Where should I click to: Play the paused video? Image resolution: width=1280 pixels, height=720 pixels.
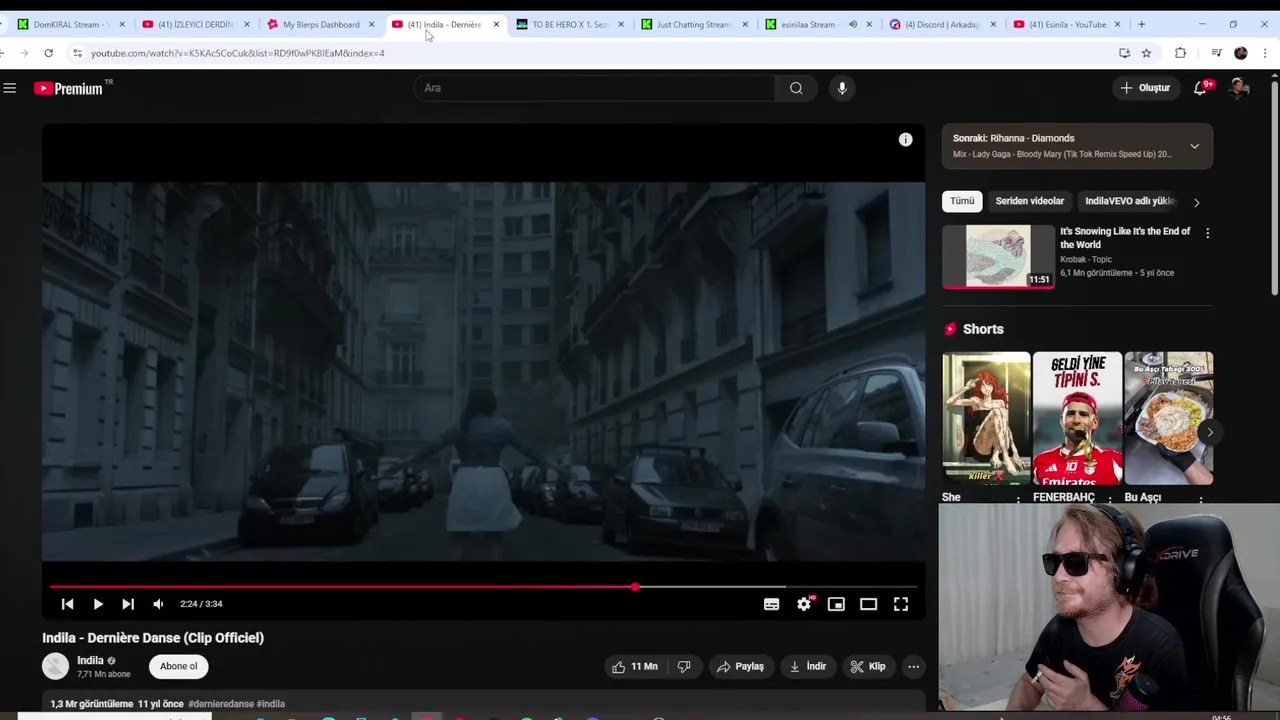point(98,604)
